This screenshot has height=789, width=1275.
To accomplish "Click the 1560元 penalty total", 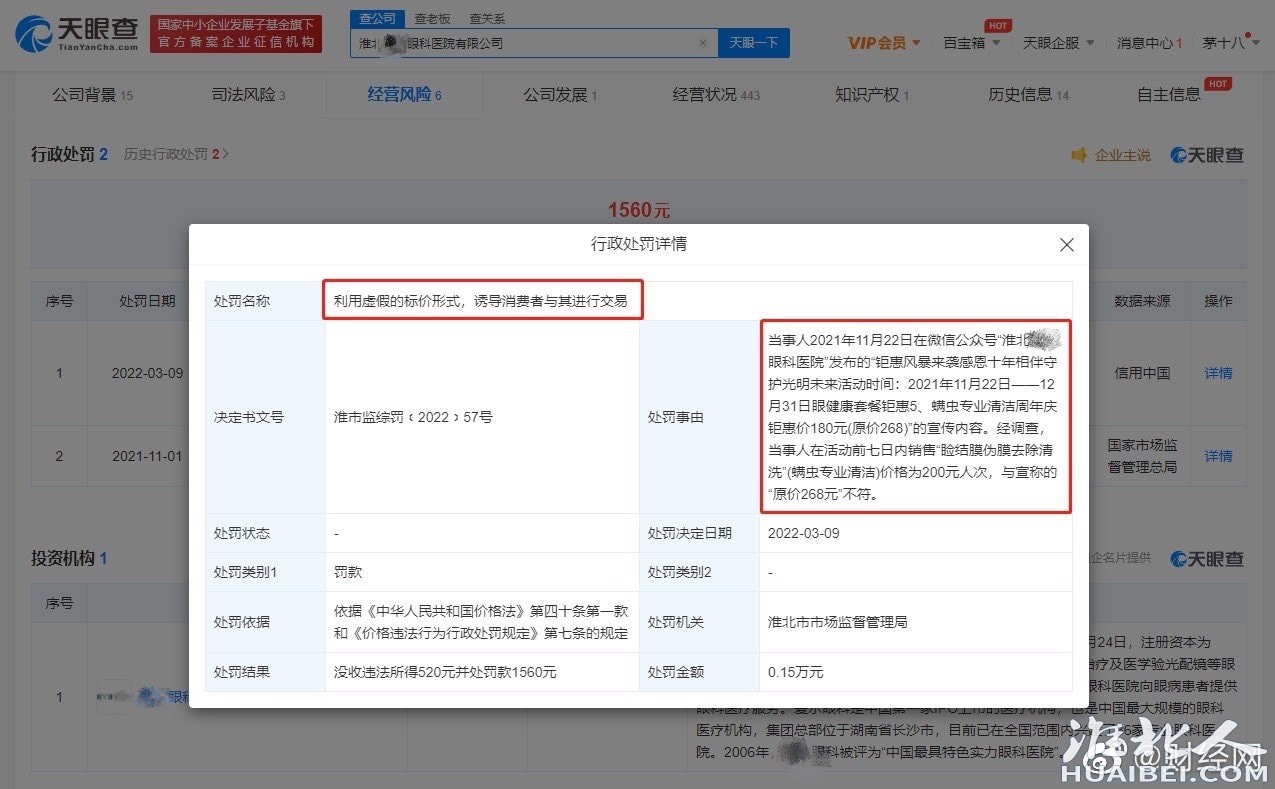I will [x=638, y=210].
